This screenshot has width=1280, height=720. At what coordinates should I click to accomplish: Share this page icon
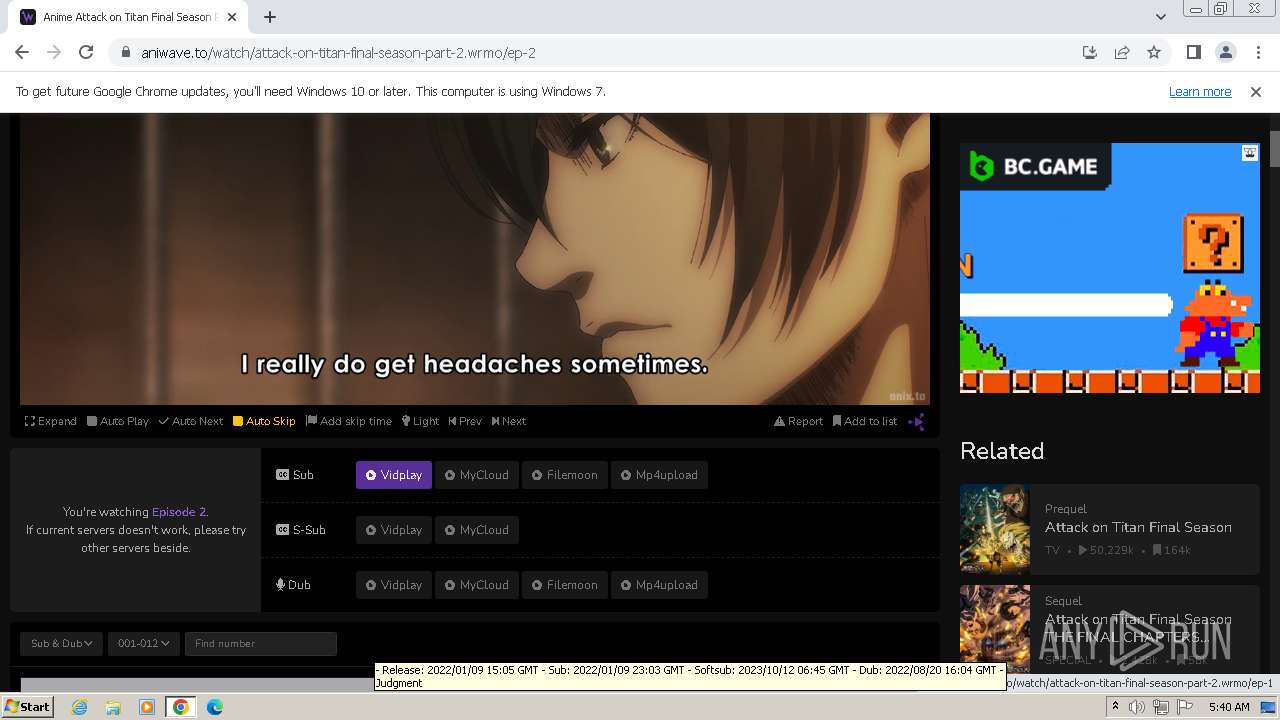(1122, 53)
